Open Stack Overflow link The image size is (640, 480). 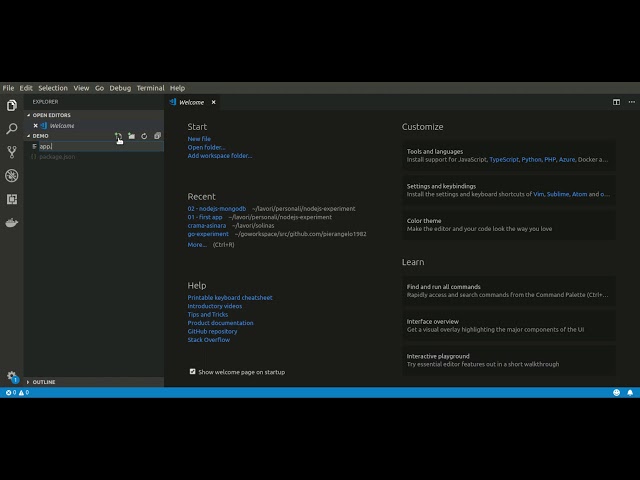(x=209, y=340)
